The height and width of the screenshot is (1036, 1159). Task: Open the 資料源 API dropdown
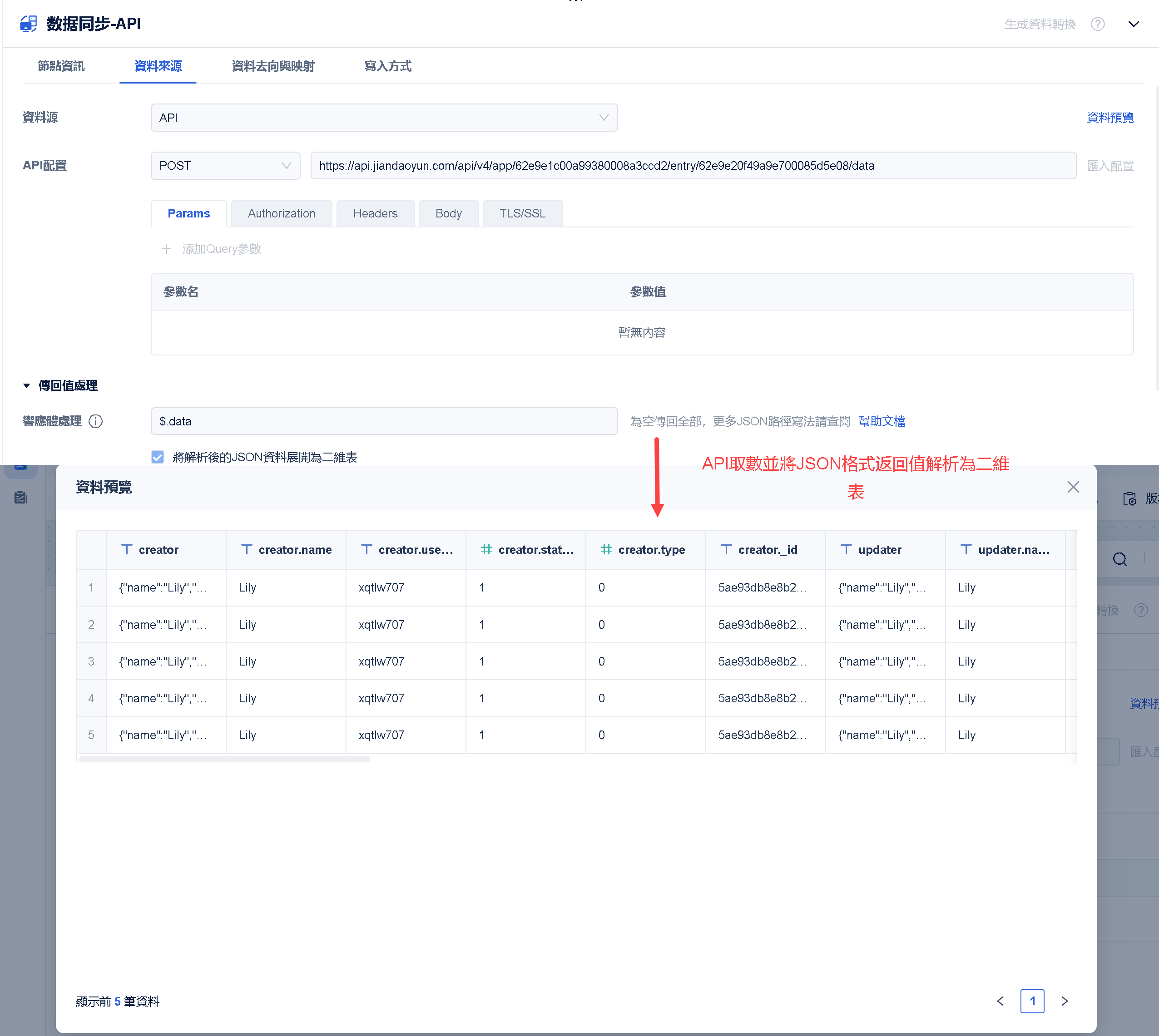coord(384,118)
